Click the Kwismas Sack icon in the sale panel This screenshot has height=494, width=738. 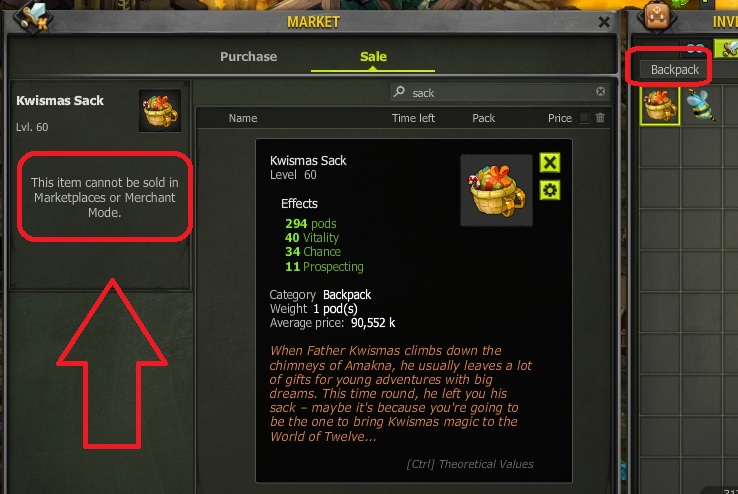point(160,111)
